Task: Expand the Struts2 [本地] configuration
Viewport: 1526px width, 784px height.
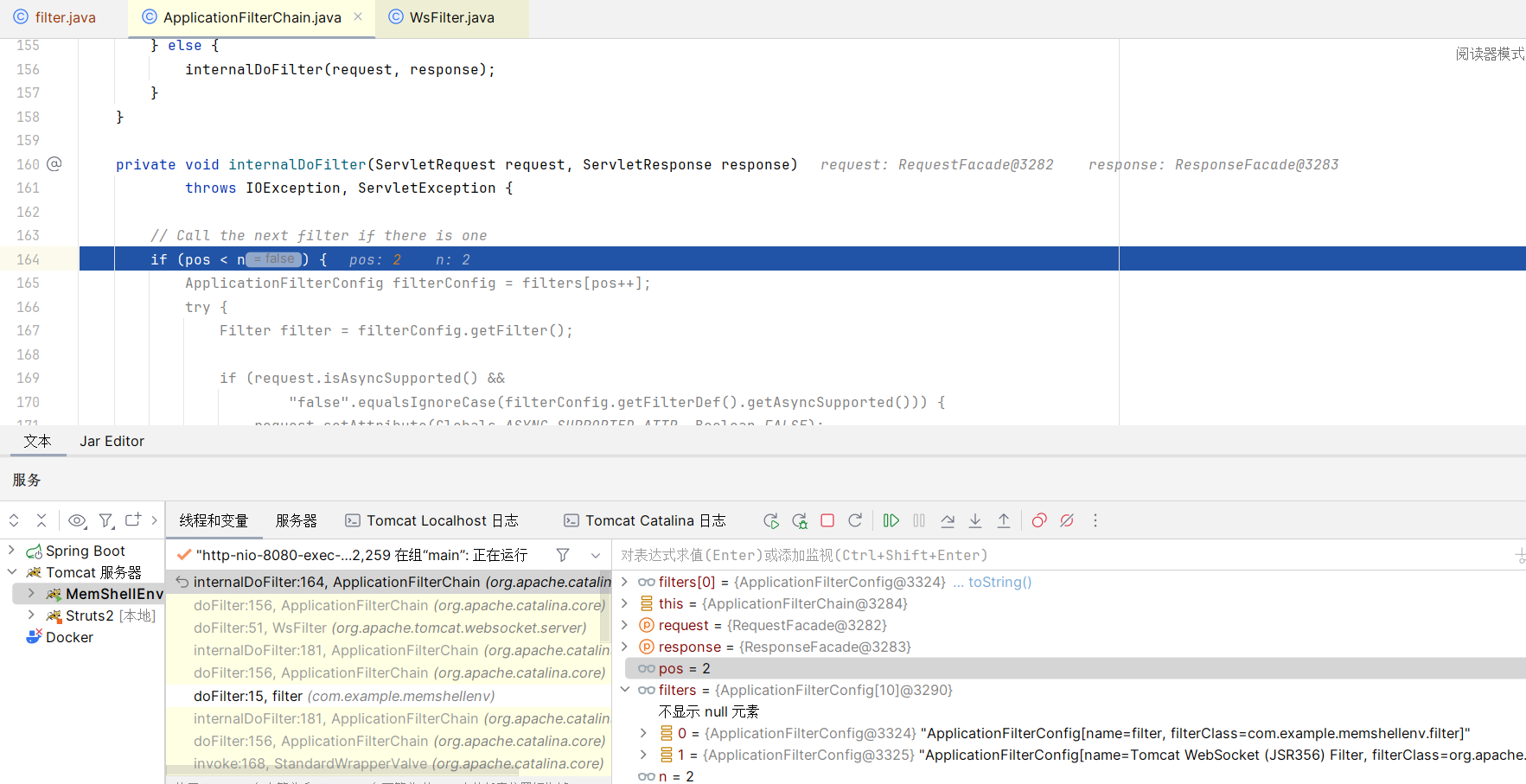Action: coord(31,615)
